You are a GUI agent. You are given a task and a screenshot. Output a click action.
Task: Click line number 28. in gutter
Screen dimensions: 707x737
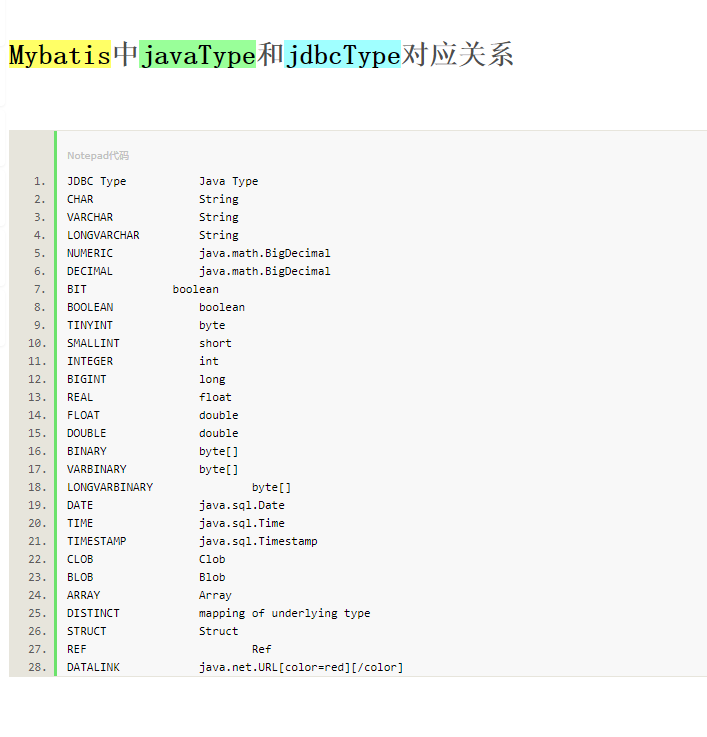[x=37, y=667]
